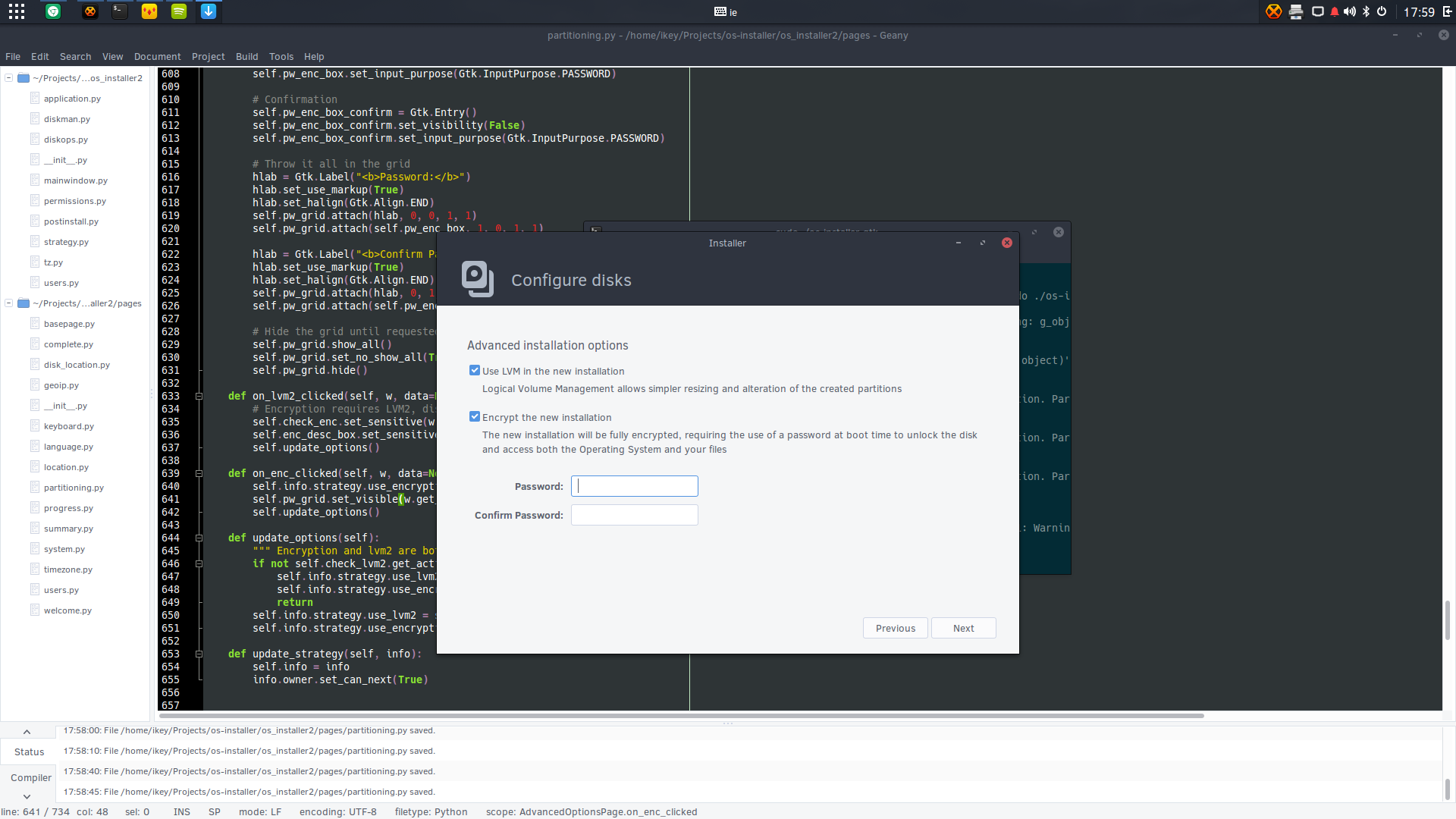1456x819 pixels.
Task: Open the HexChat icon in the top panel
Action: 90,11
